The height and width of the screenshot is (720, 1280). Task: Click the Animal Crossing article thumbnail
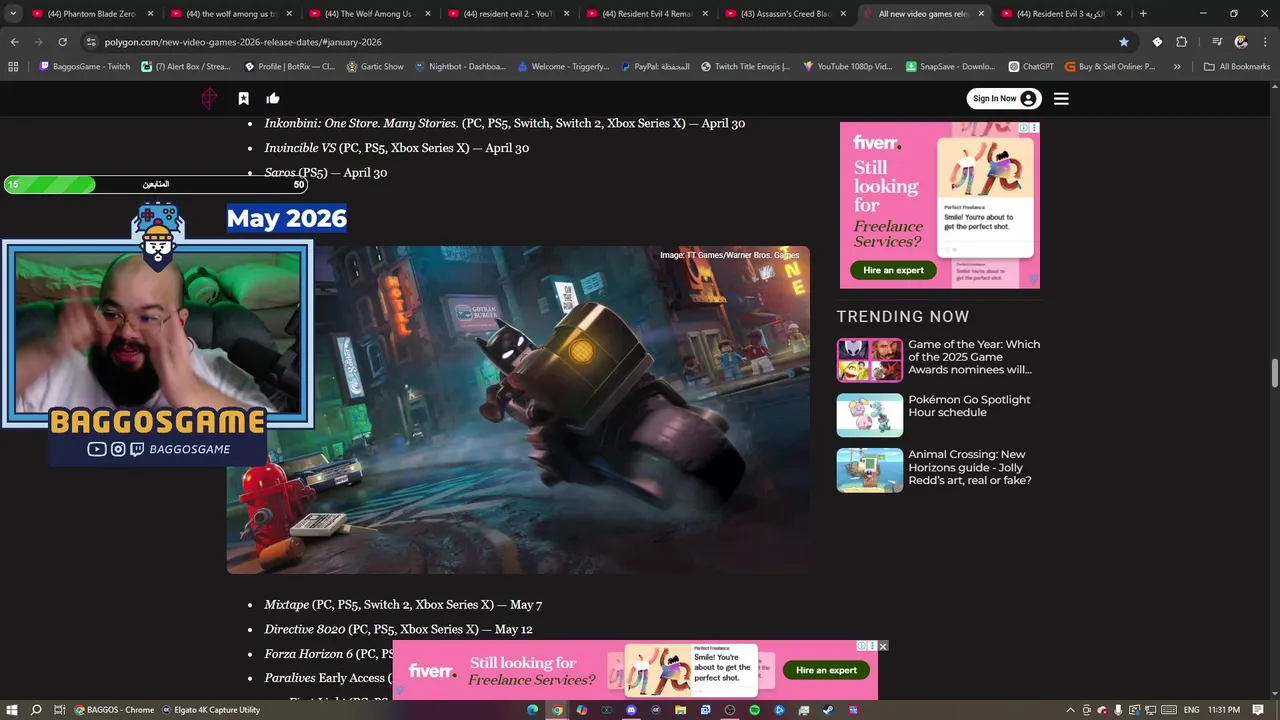(x=870, y=470)
